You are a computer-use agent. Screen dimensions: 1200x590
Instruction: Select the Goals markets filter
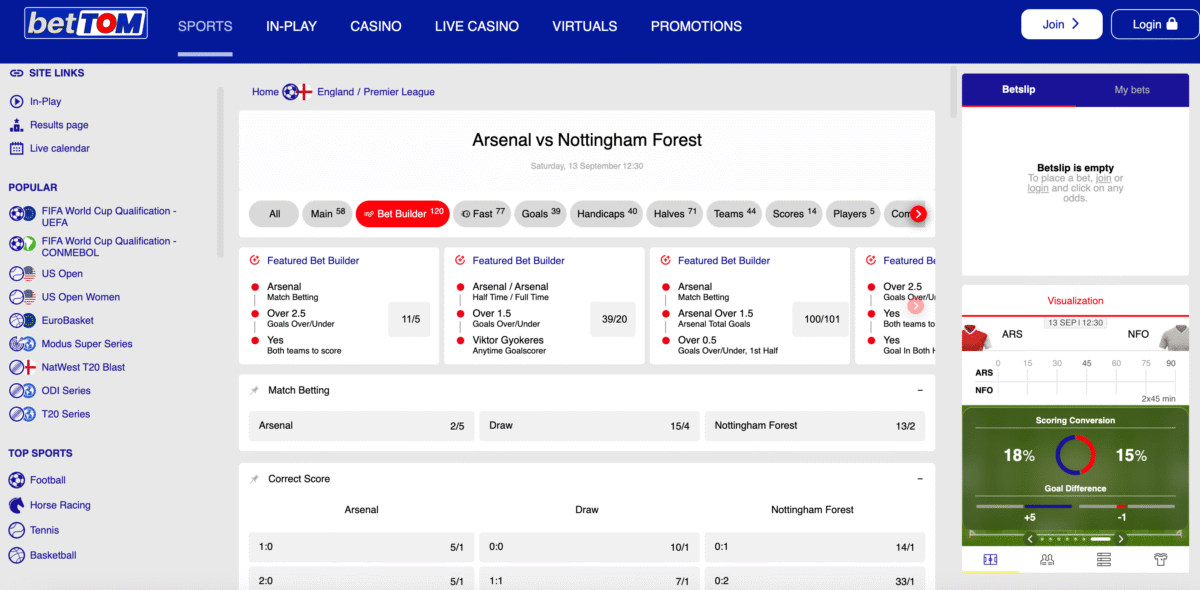click(541, 214)
